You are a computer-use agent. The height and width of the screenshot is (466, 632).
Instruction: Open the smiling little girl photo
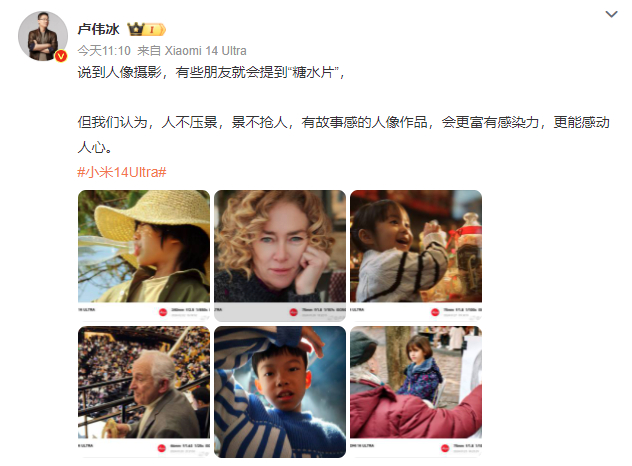tap(416, 256)
